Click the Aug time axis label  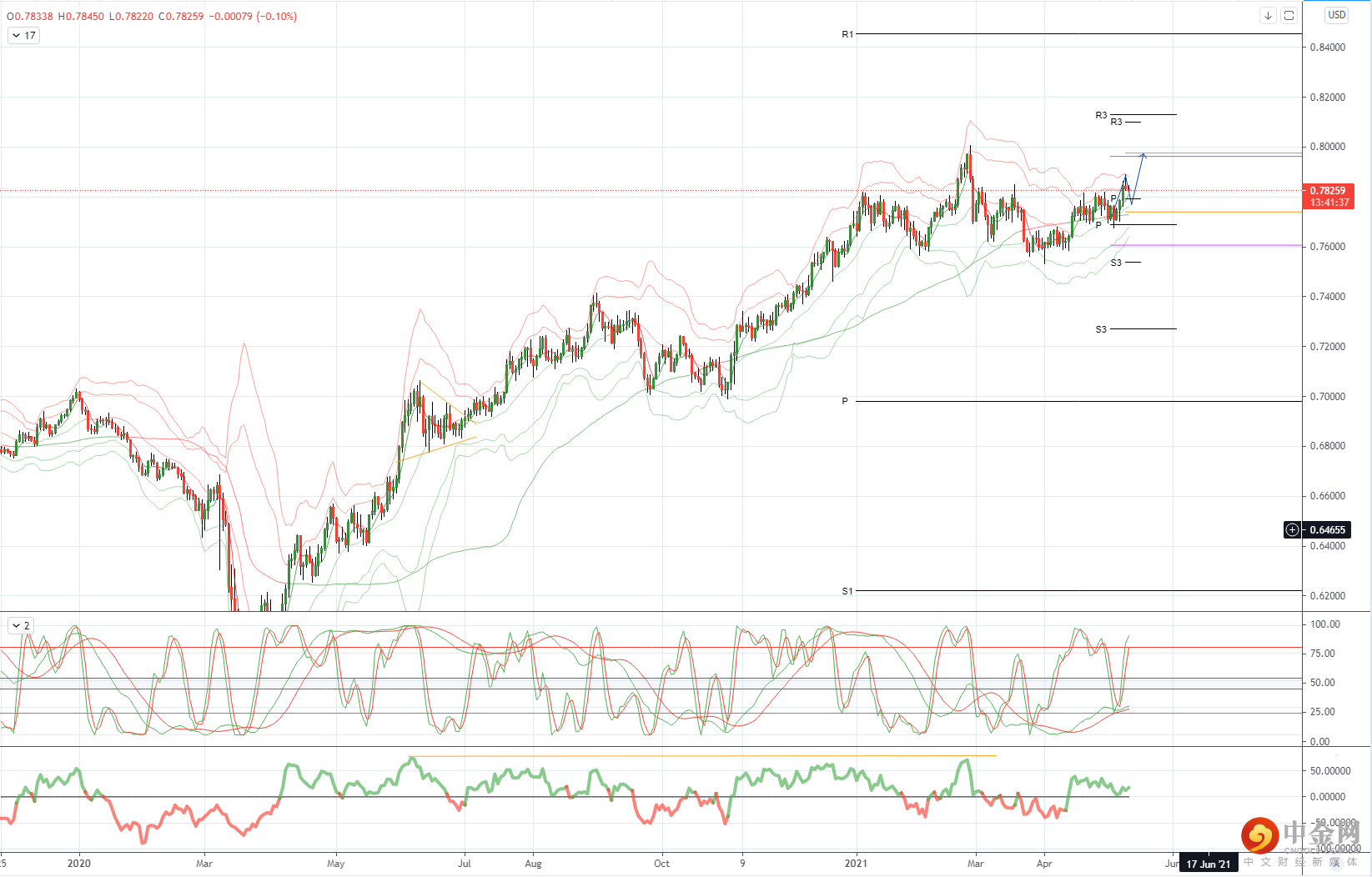pos(533,864)
